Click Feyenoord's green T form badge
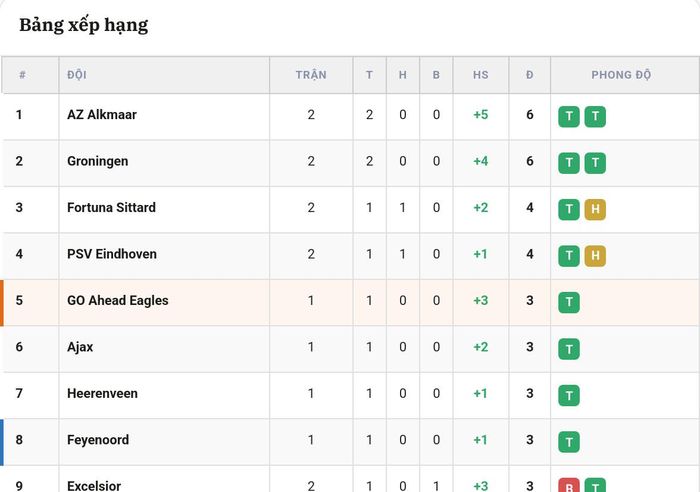This screenshot has width=700, height=492. coord(569,442)
